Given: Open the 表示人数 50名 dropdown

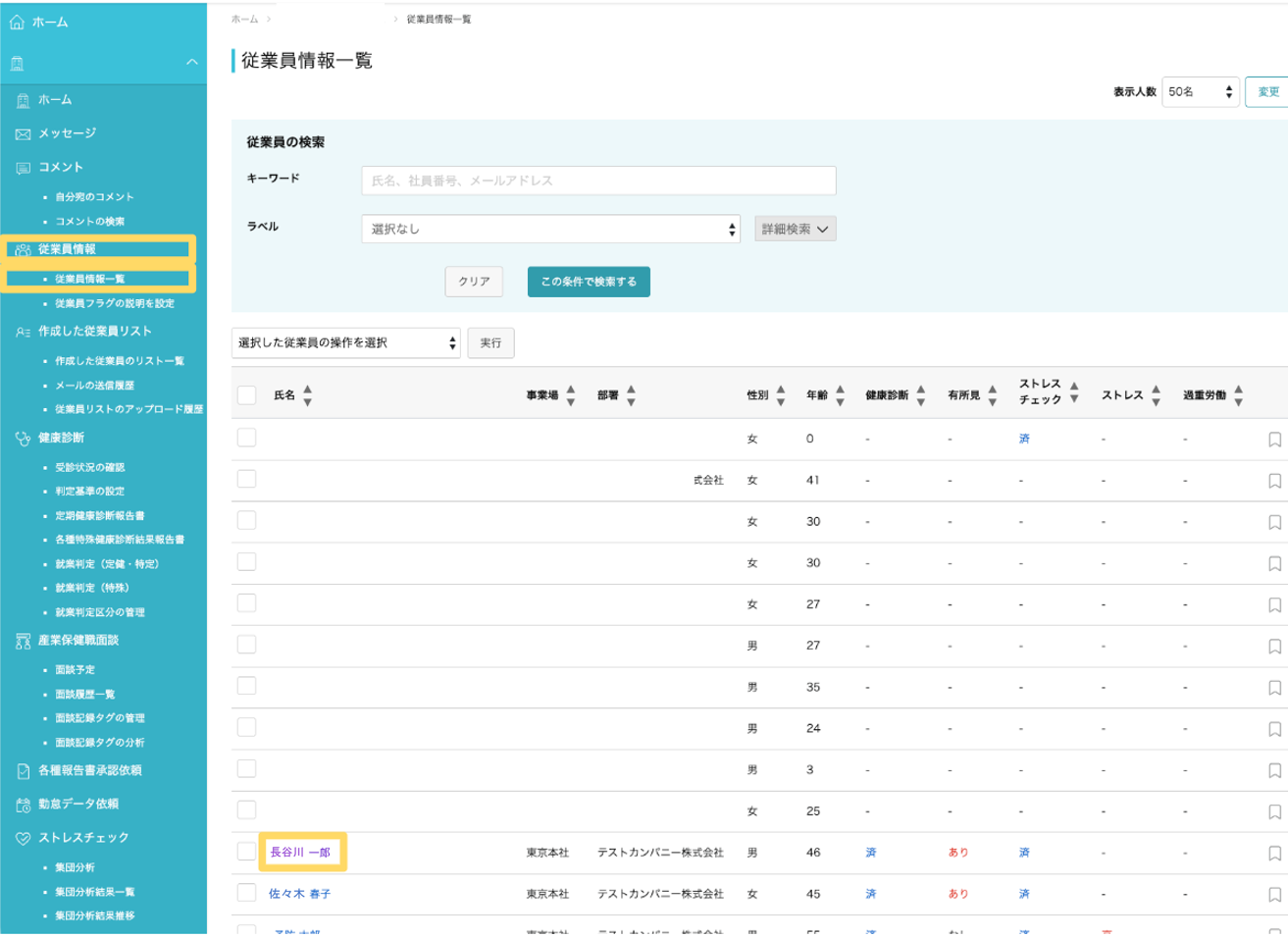Looking at the screenshot, I should [1201, 91].
